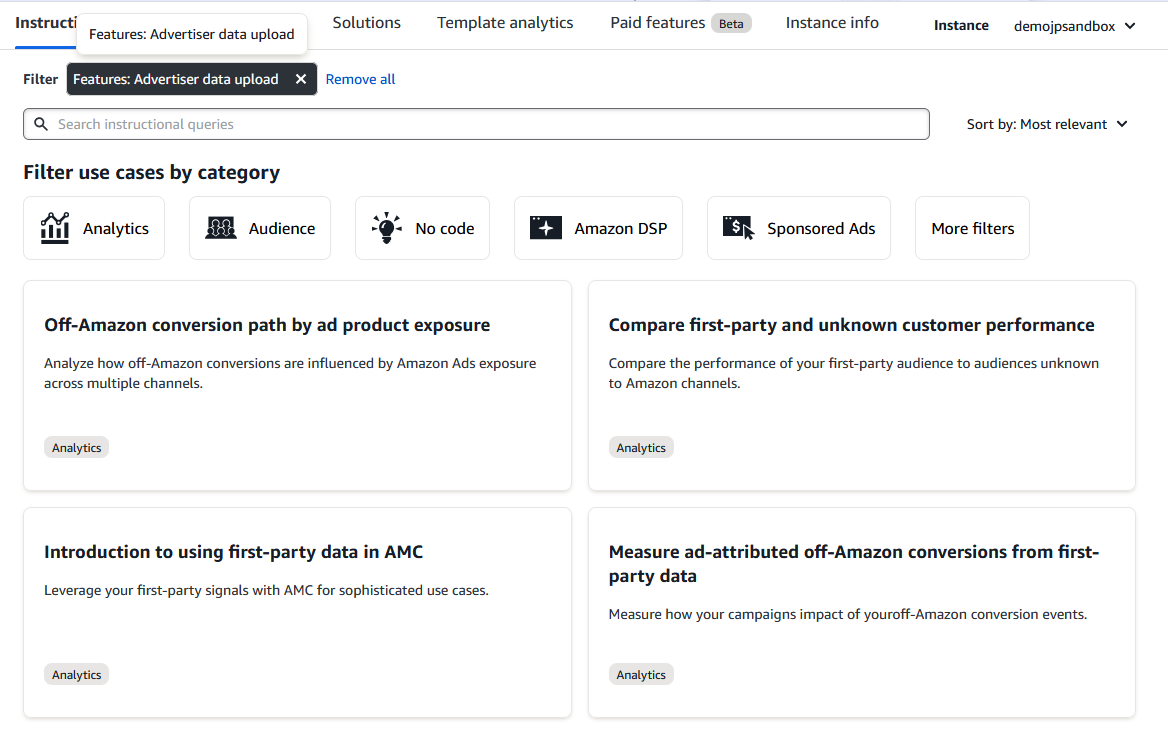Expand the demojpsandbox instance dropdown
The image size is (1168, 739).
[1075, 26]
